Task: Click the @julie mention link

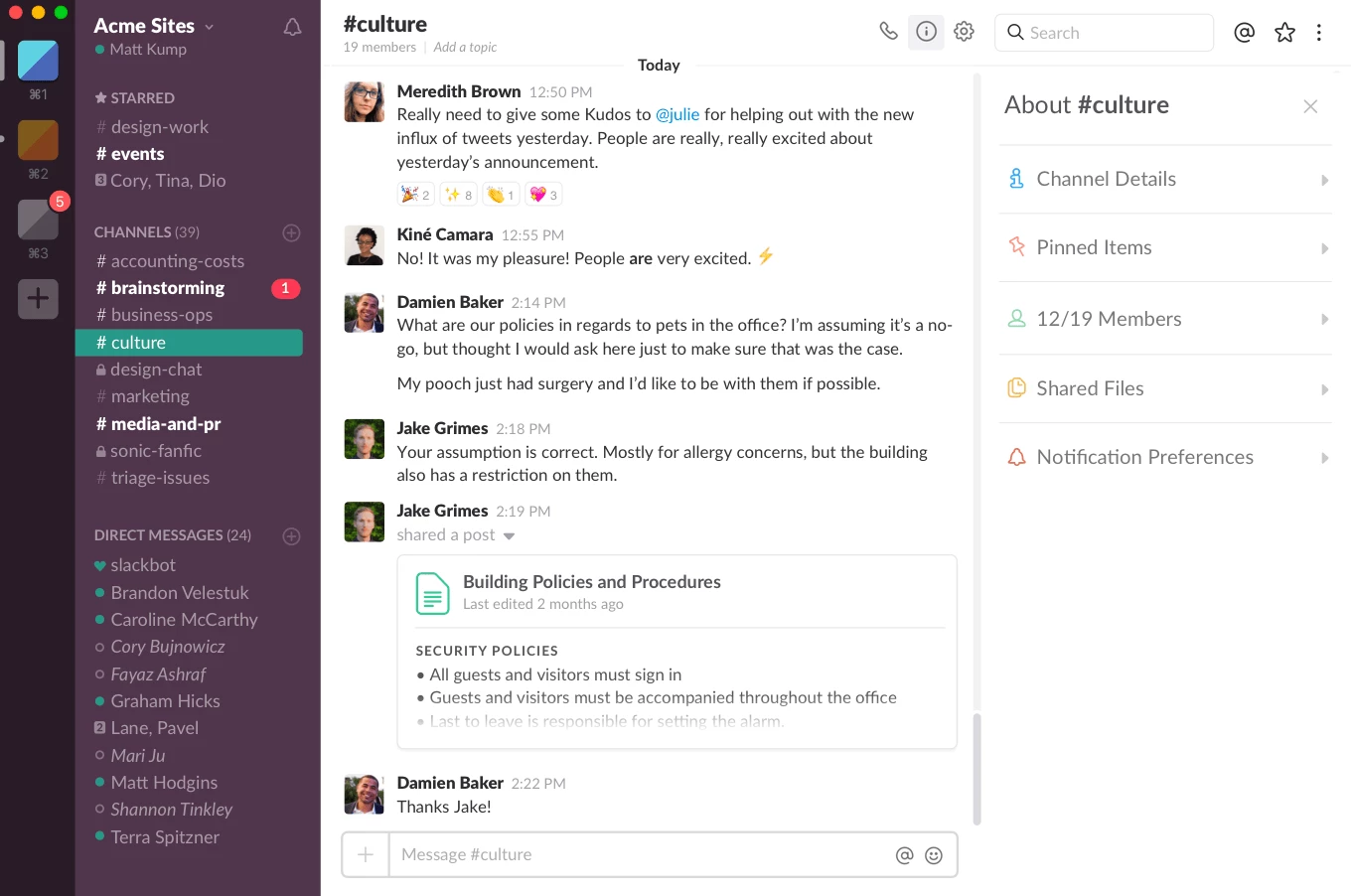Action: pyautogui.click(x=677, y=114)
